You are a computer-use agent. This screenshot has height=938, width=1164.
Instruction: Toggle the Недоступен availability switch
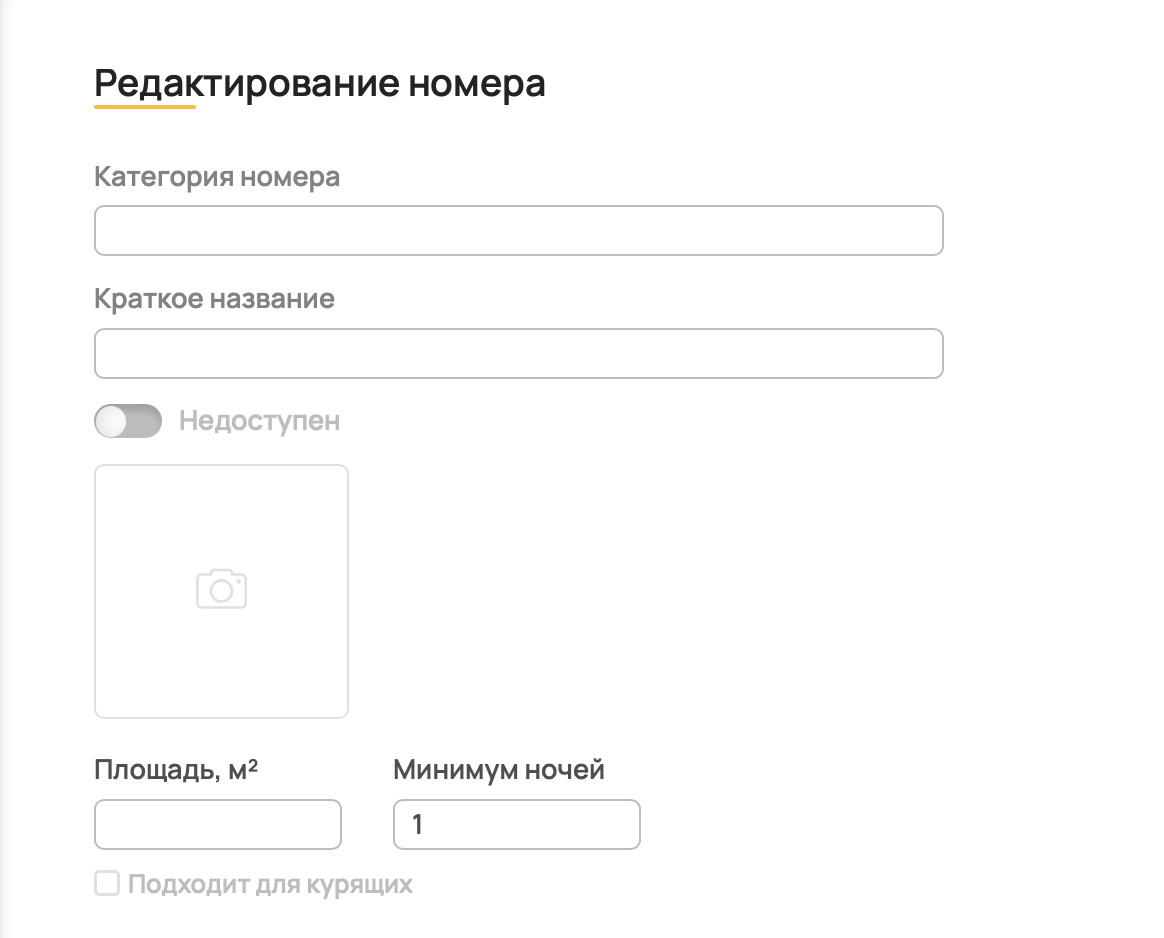point(128,421)
